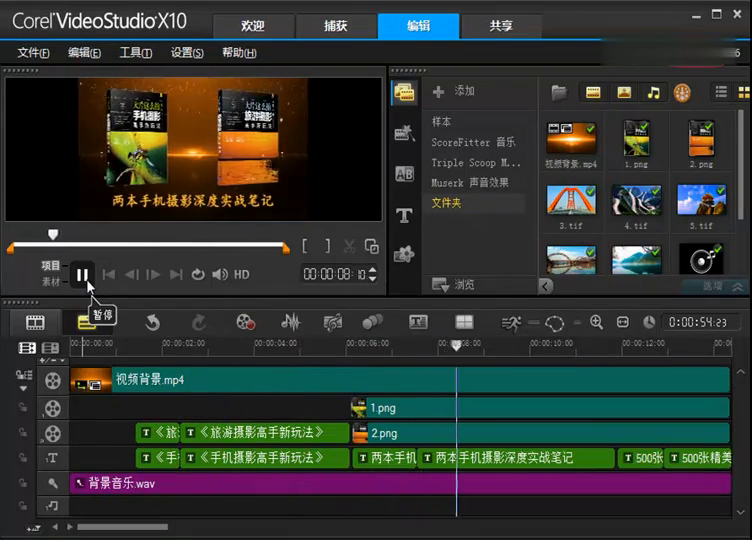The height and width of the screenshot is (540, 752).
Task: Open the Record/Capture option tool
Action: [245, 322]
